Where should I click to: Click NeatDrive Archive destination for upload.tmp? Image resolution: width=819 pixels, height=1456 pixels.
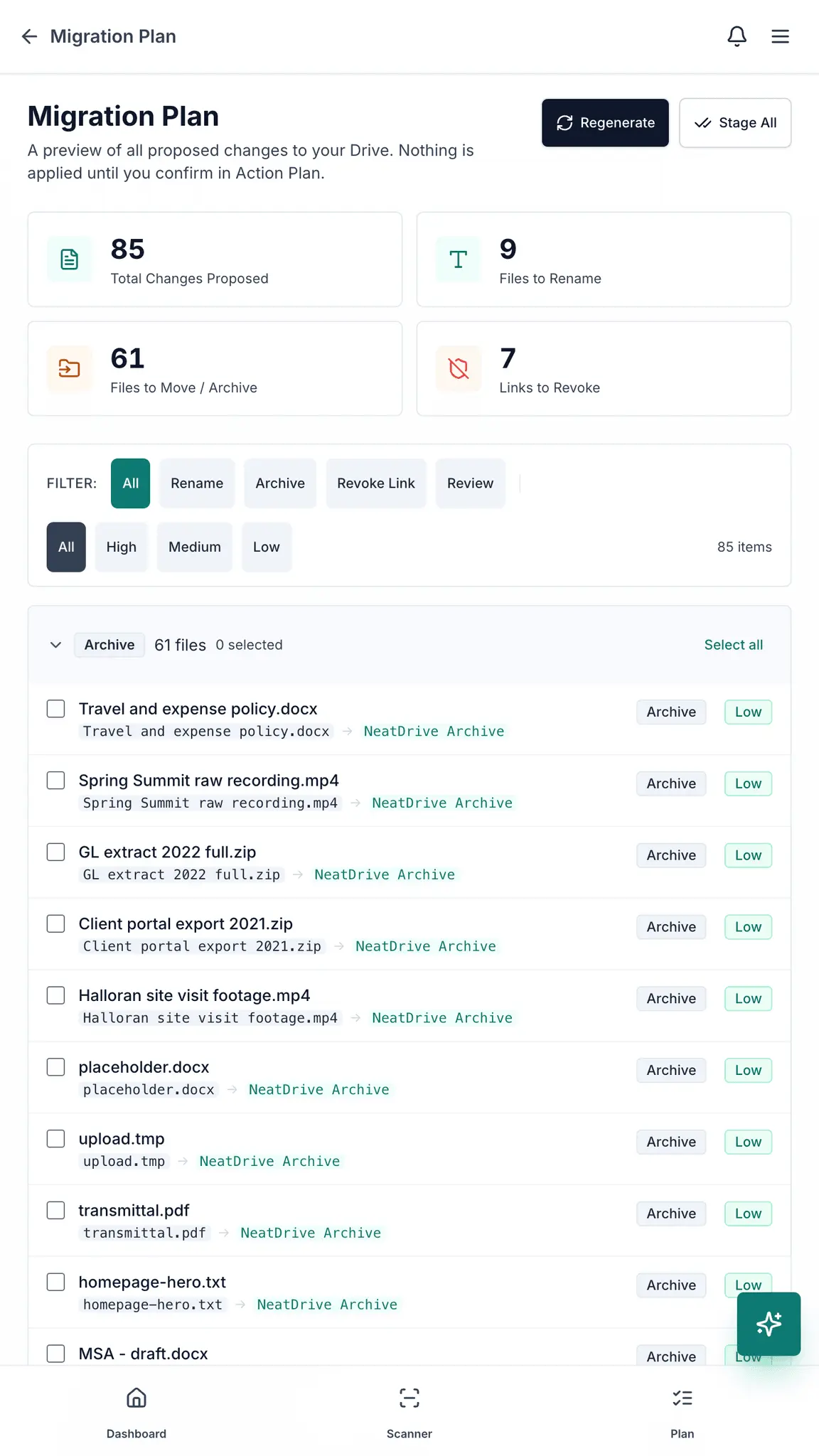(x=269, y=1161)
